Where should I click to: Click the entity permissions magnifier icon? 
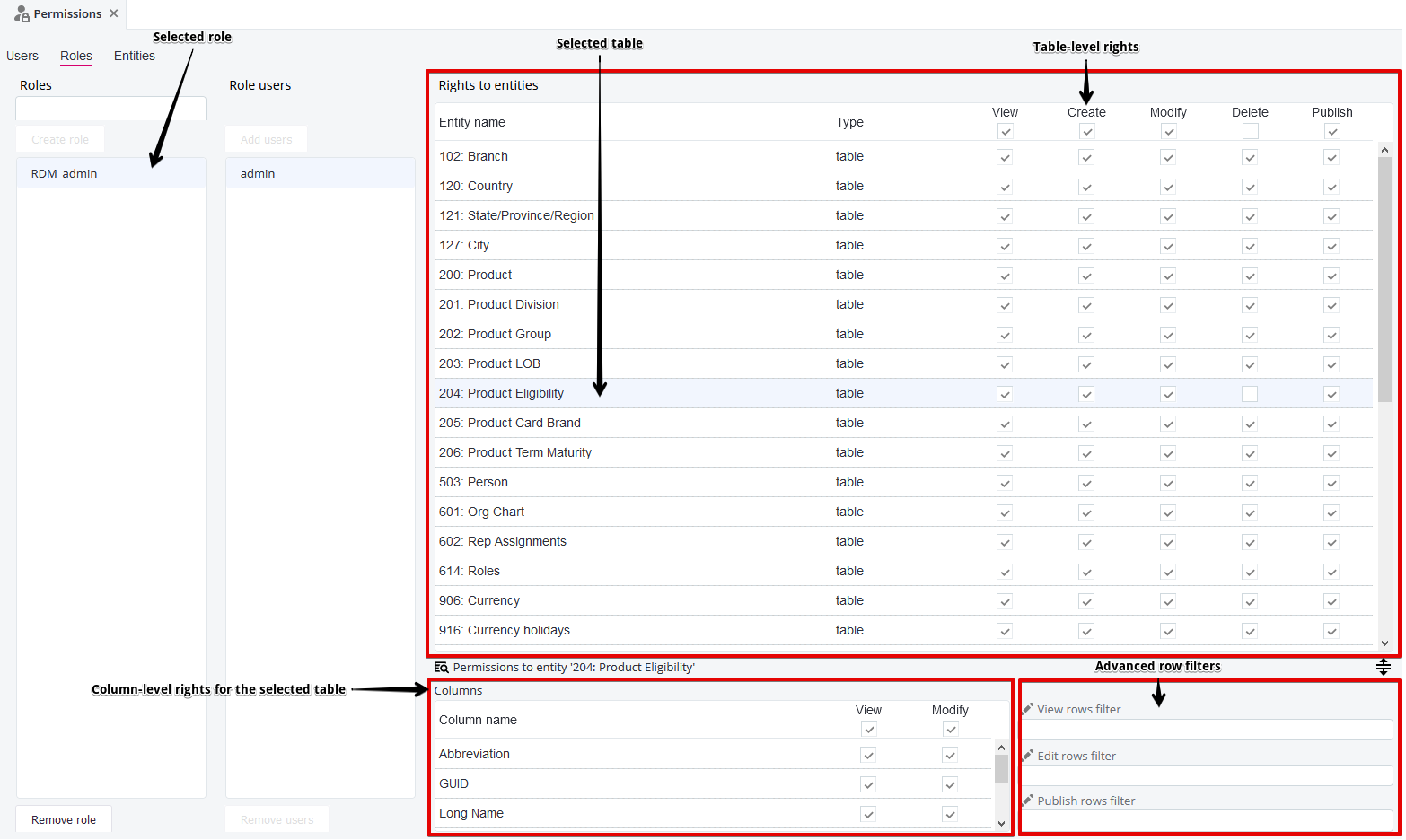[x=441, y=667]
